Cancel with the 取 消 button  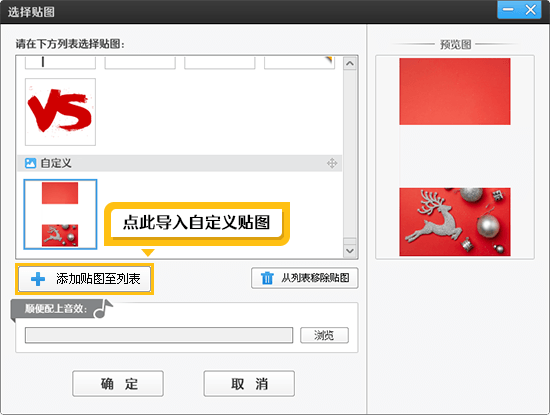[x=249, y=383]
